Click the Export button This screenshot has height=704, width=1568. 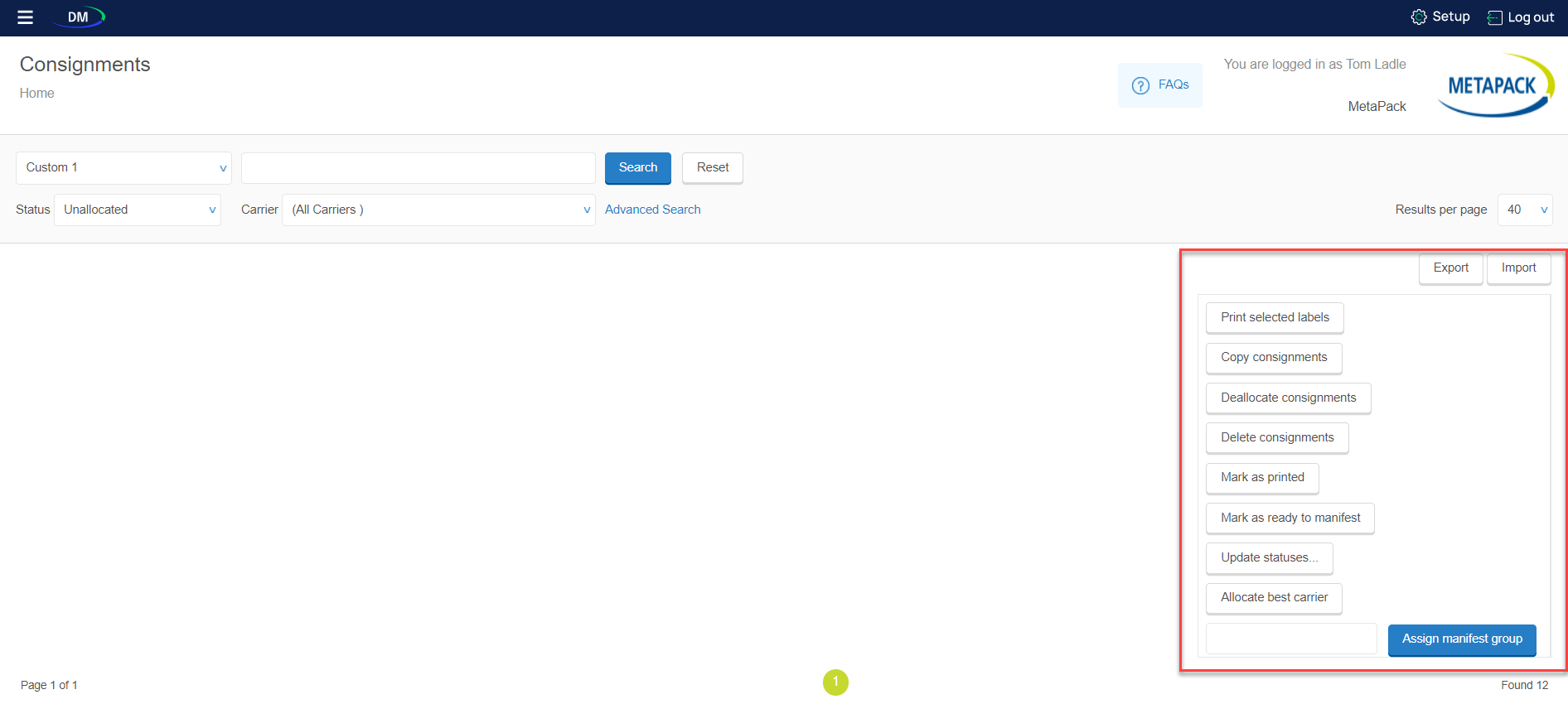(1451, 268)
